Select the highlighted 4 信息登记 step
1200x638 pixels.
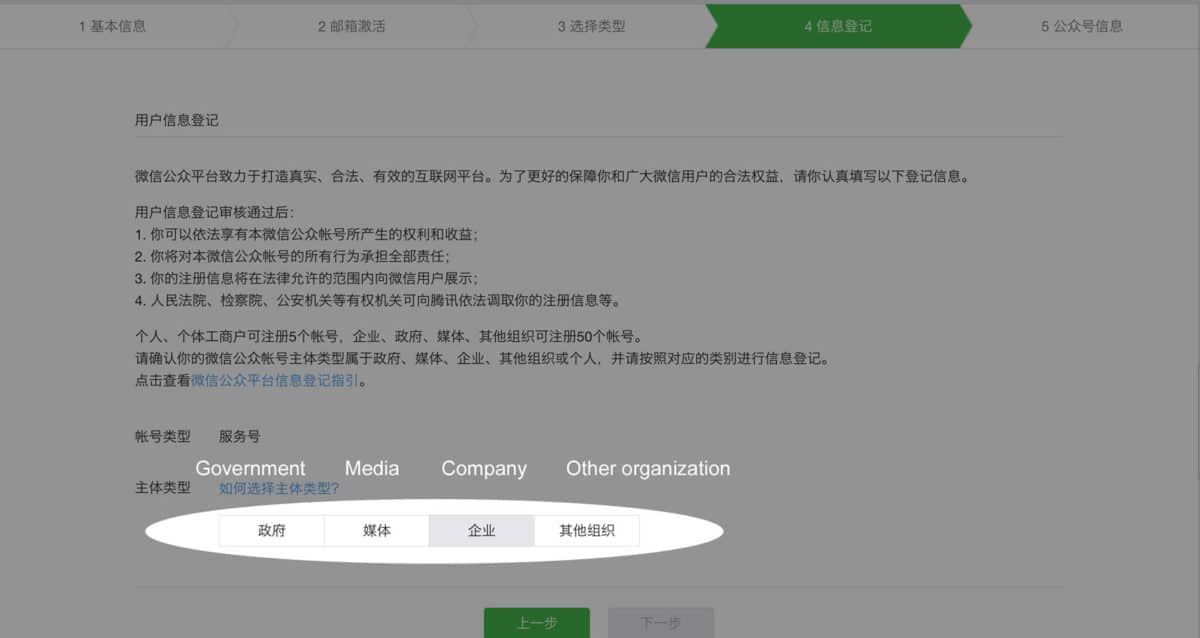pyautogui.click(x=836, y=27)
